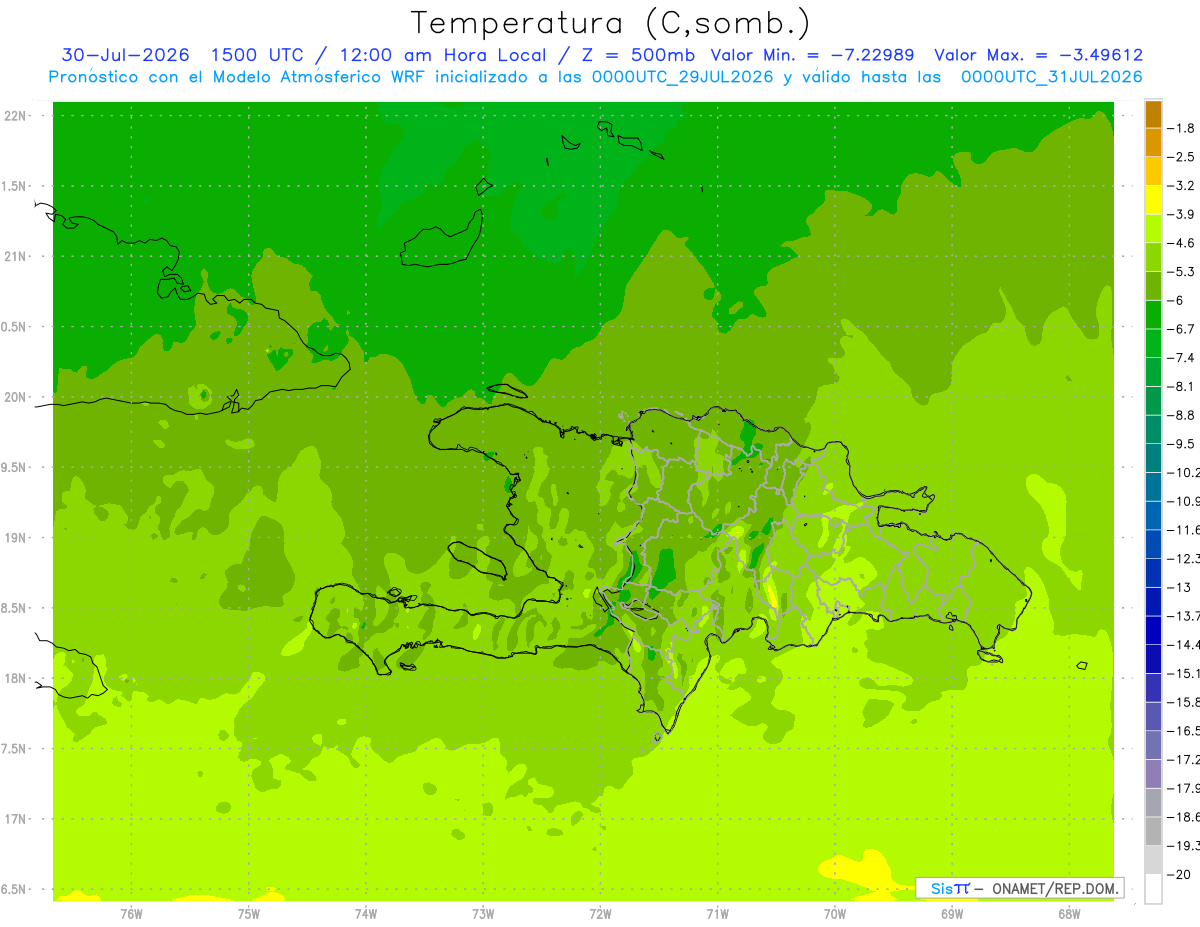
Task: Click the "-4.6" colorbar label
Action: pyautogui.click(x=1182, y=243)
